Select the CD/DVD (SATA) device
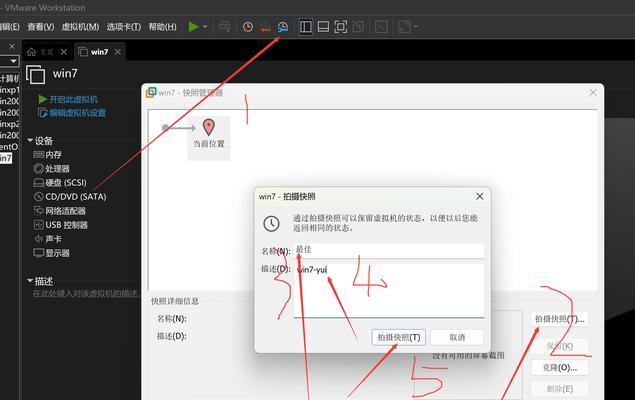The height and width of the screenshot is (400, 635). pos(70,197)
